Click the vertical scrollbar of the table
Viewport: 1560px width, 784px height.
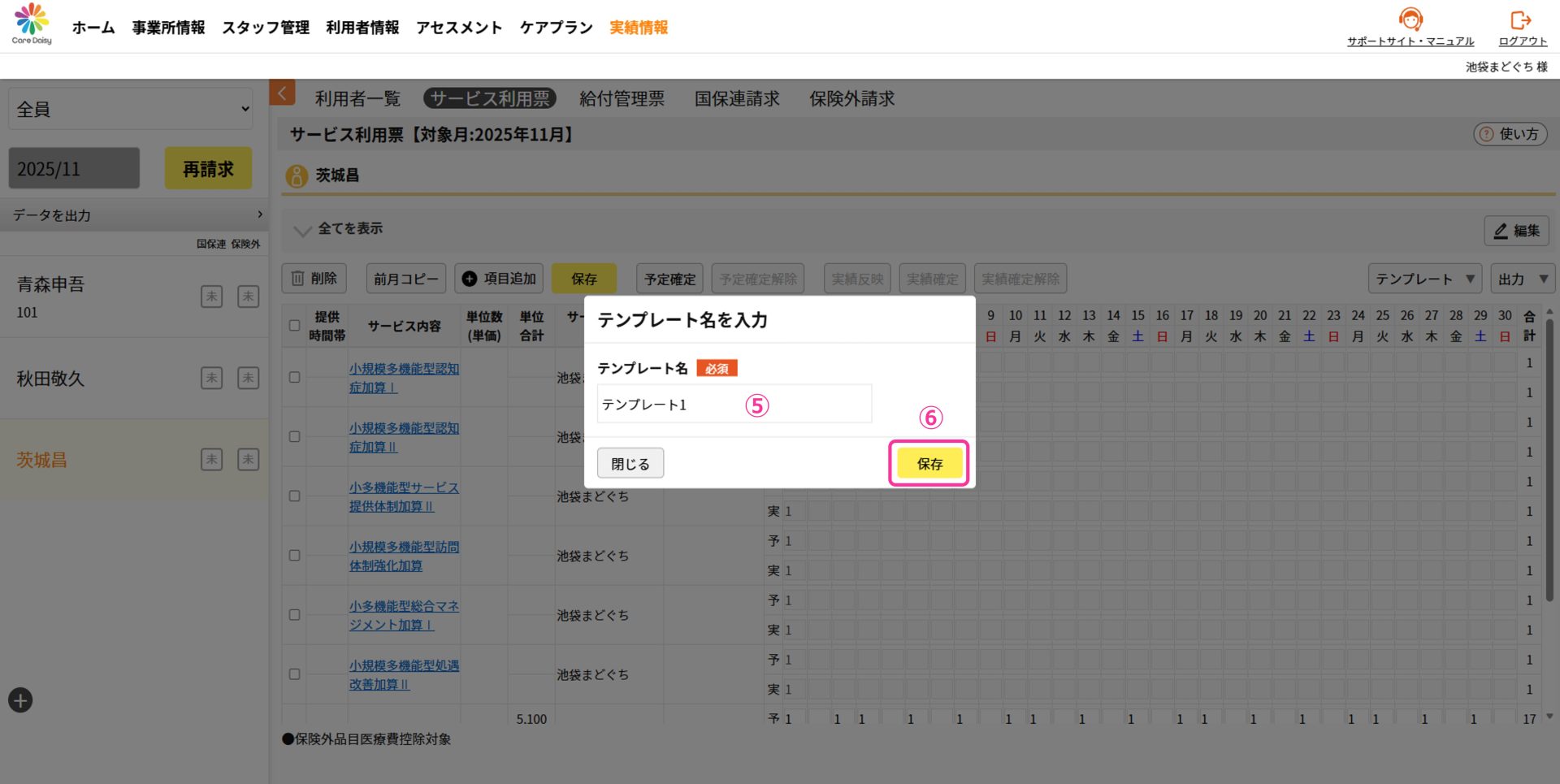point(1549,455)
